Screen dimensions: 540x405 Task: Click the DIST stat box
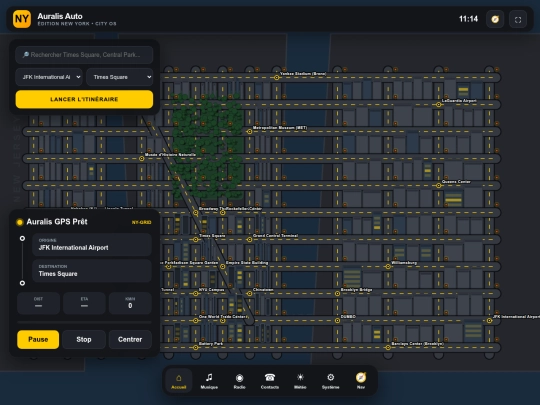coord(38,303)
